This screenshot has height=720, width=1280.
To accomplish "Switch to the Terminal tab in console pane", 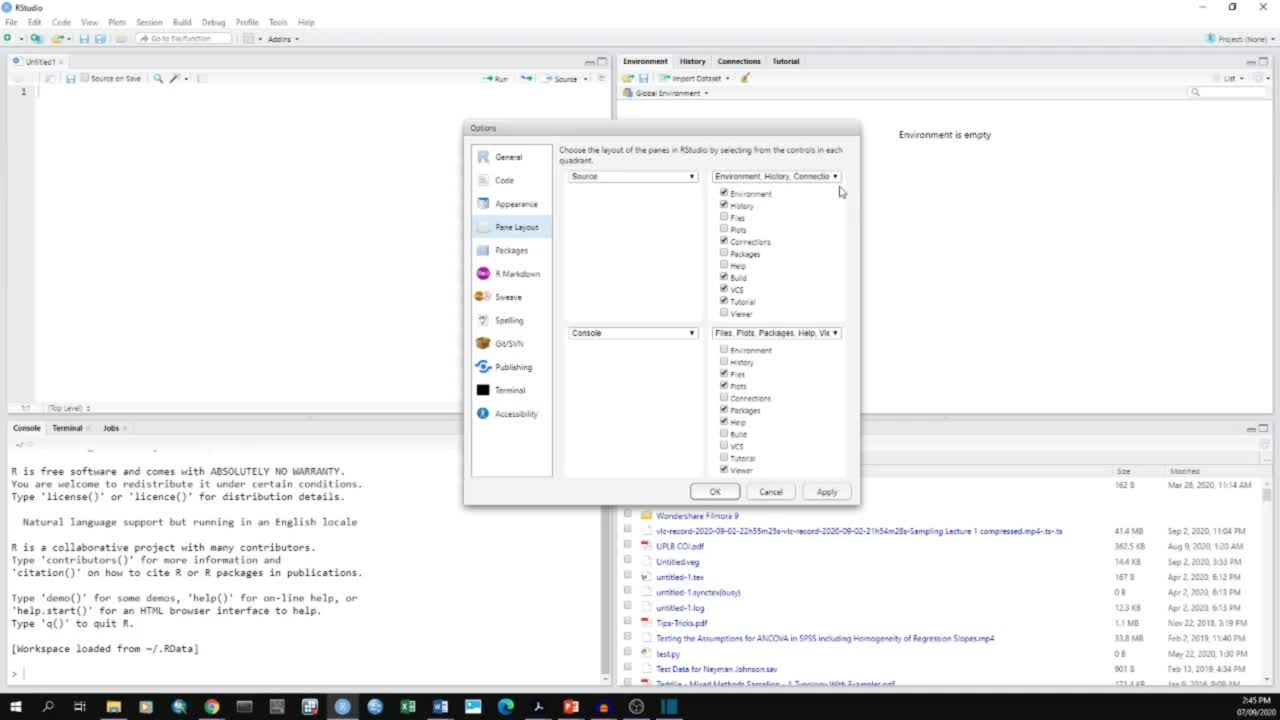I will point(67,428).
